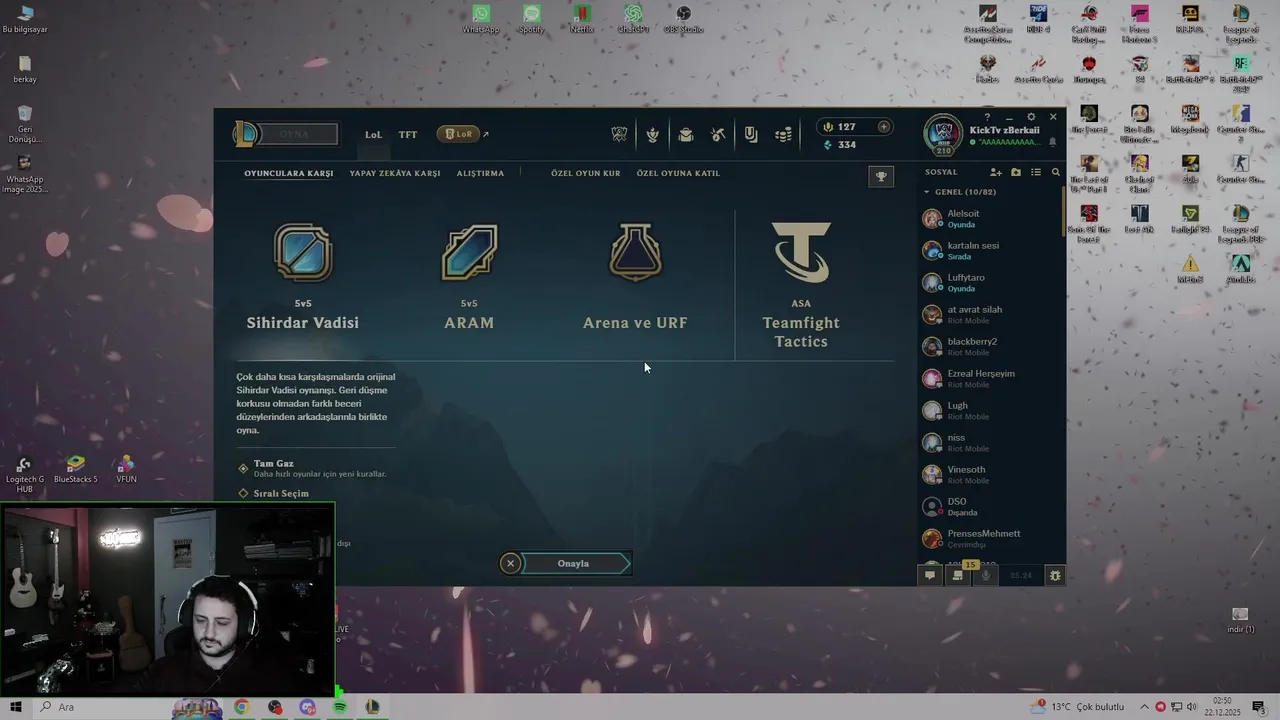Open the notifications bell icon

(1052, 142)
